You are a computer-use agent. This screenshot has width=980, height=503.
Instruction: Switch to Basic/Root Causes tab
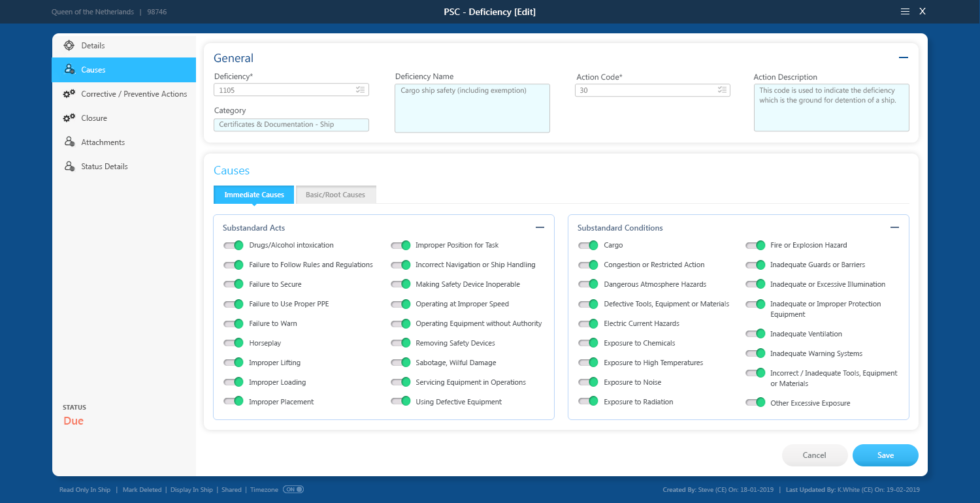336,194
